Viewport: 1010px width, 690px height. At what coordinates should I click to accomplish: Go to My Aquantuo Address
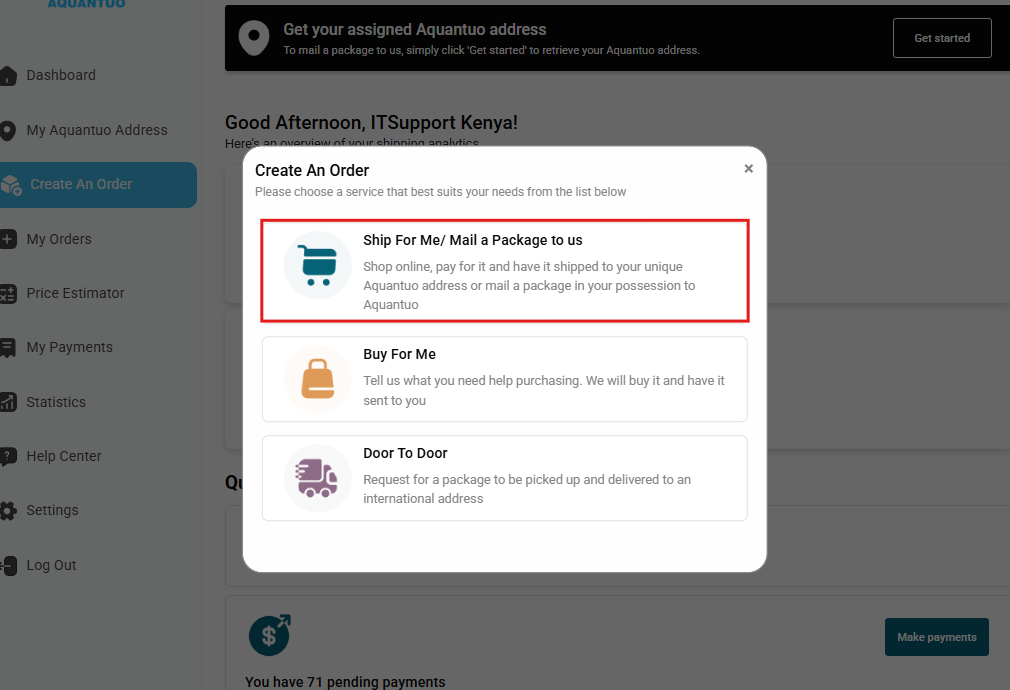coord(96,130)
